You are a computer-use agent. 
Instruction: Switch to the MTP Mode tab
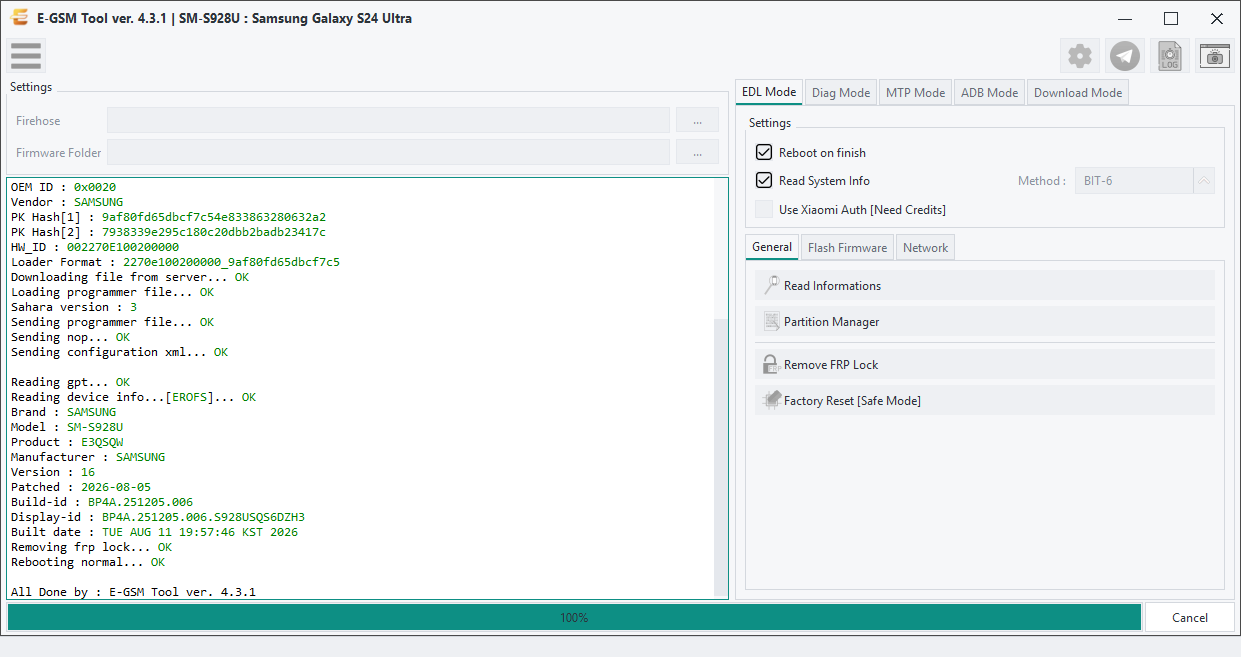(915, 93)
